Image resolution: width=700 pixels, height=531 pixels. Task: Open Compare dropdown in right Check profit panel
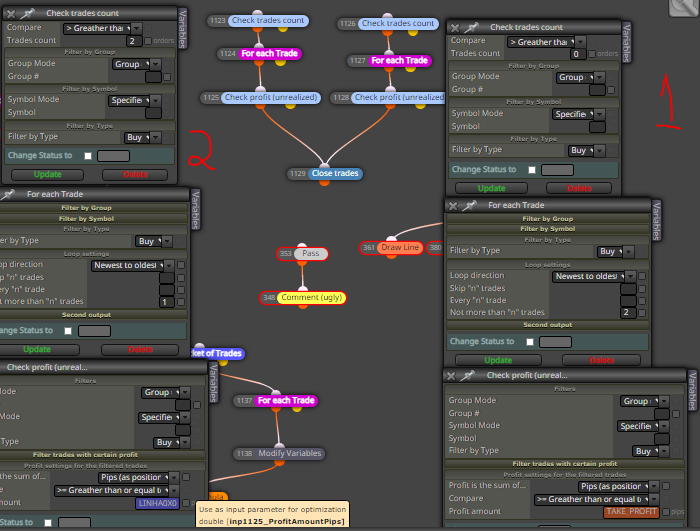click(x=597, y=499)
